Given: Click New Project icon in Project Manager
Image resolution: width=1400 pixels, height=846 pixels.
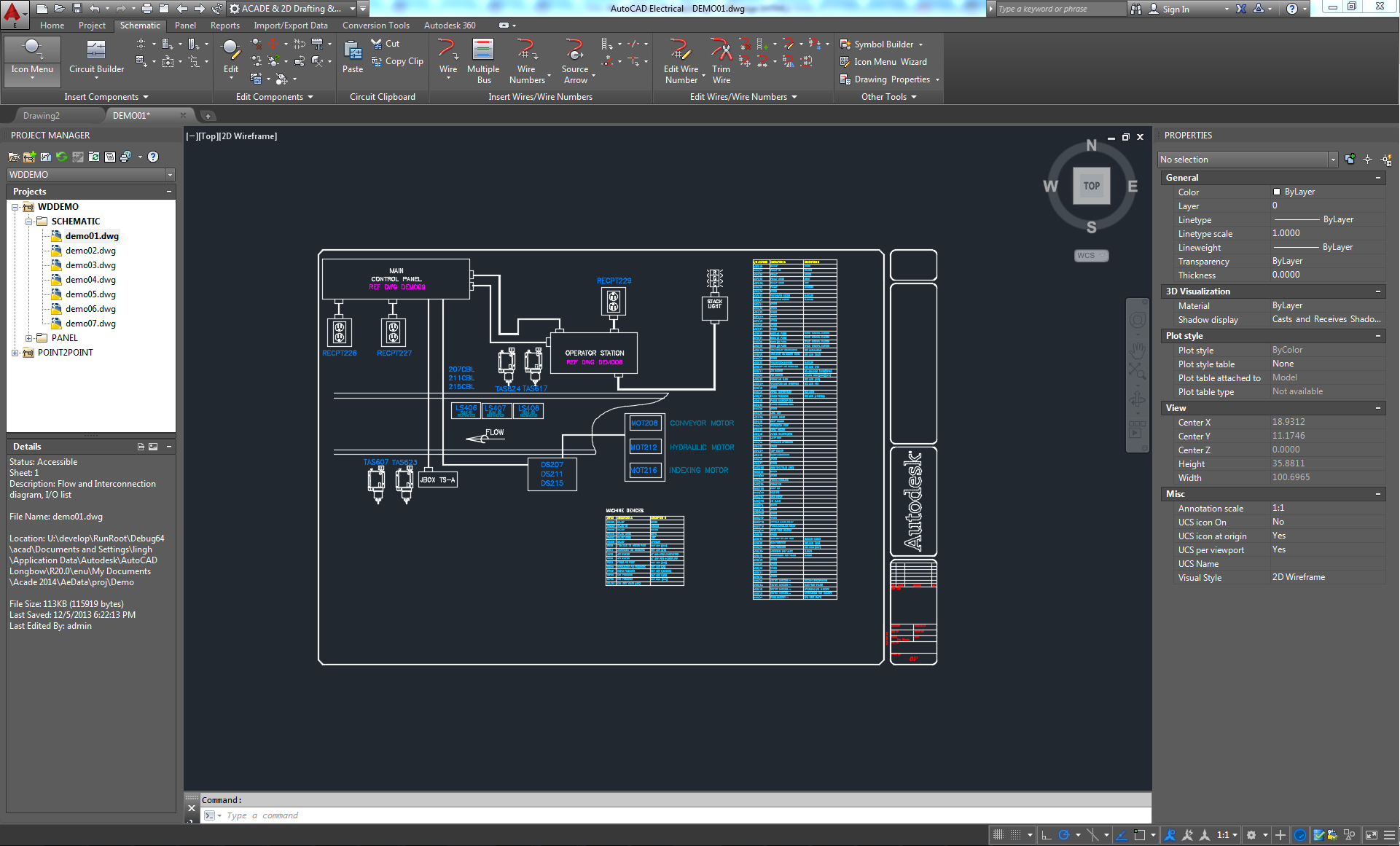Looking at the screenshot, I should 29,157.
